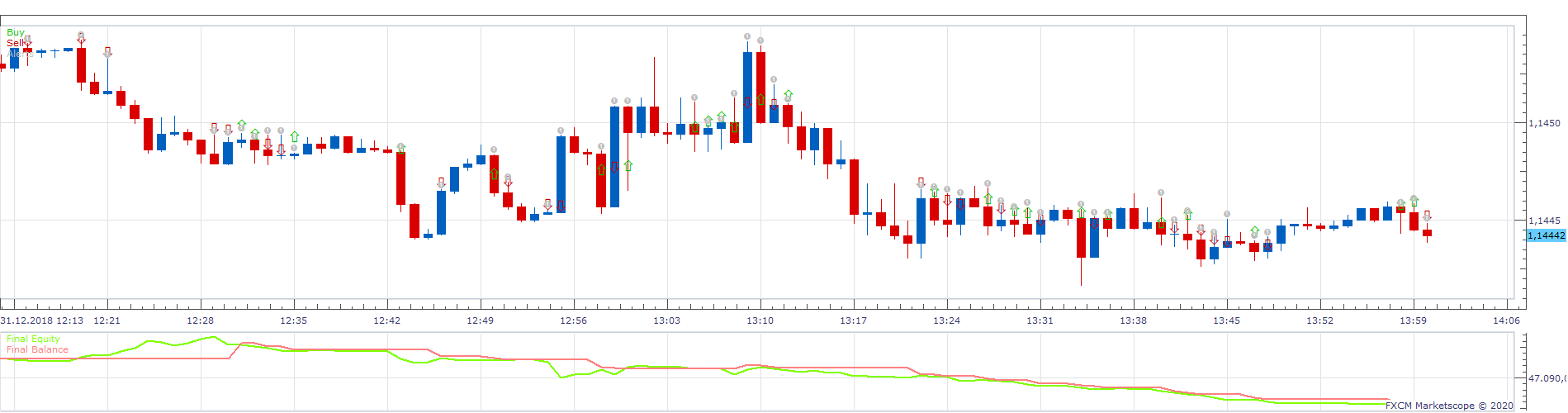The width and height of the screenshot is (1568, 413).
Task: Click the 13:52 time axis label
Action: pos(1319,320)
